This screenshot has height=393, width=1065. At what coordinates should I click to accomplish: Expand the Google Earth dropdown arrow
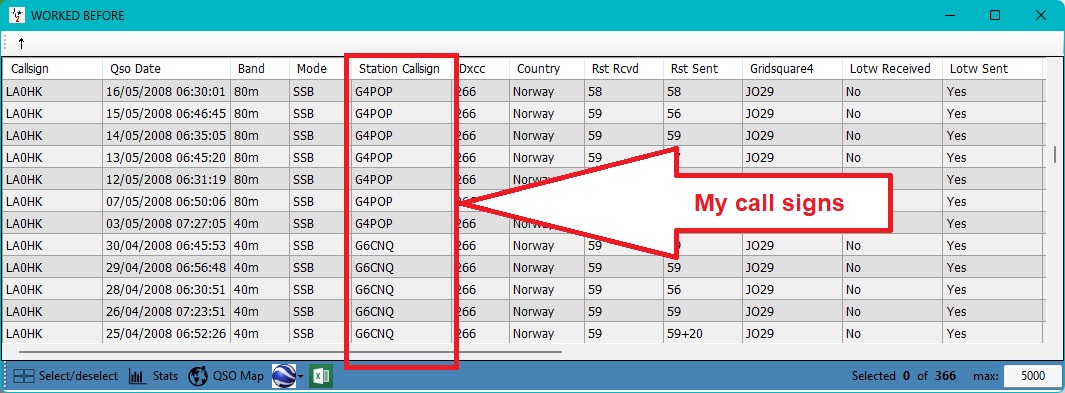pos(300,377)
